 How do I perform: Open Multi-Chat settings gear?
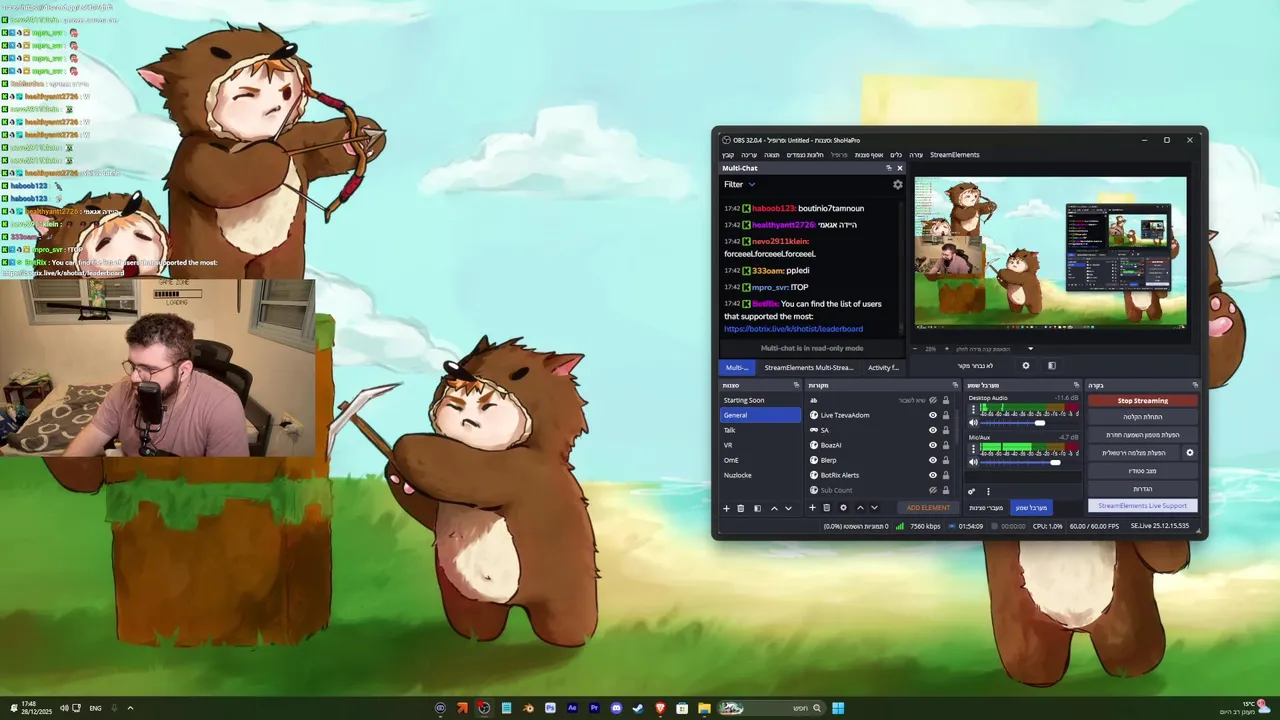point(897,184)
